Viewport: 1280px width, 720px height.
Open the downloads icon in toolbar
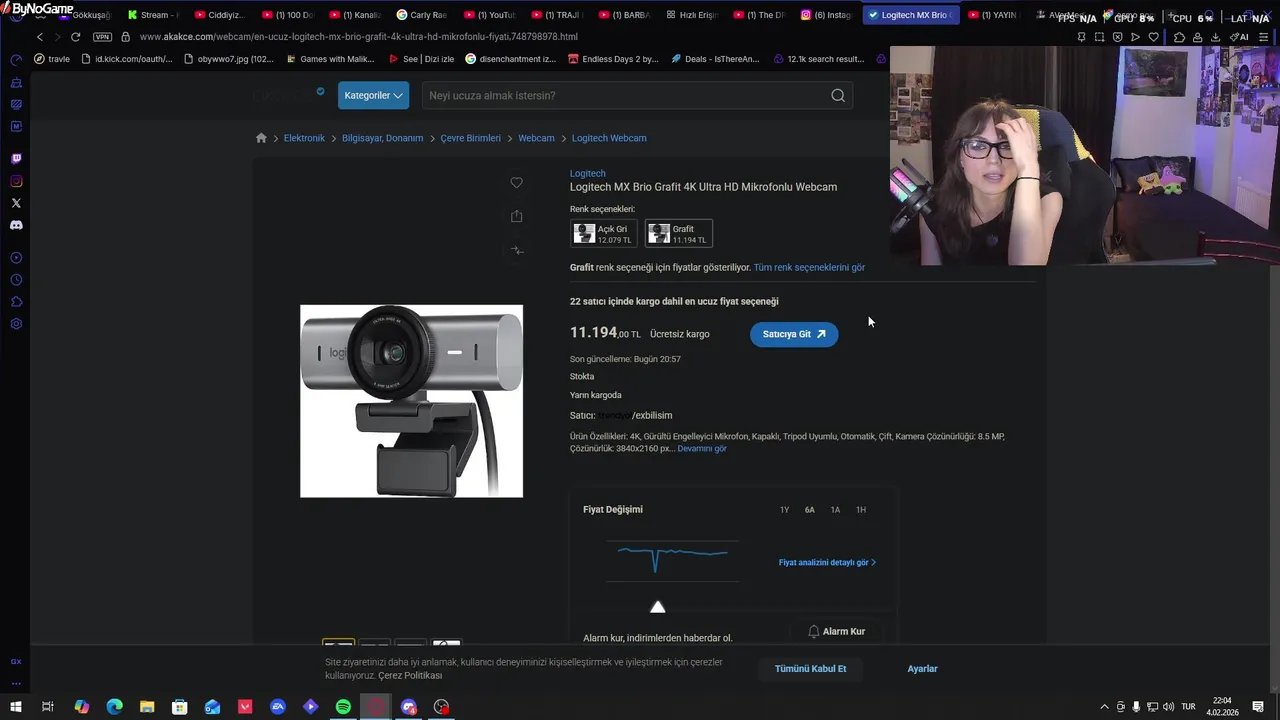pos(1215,37)
